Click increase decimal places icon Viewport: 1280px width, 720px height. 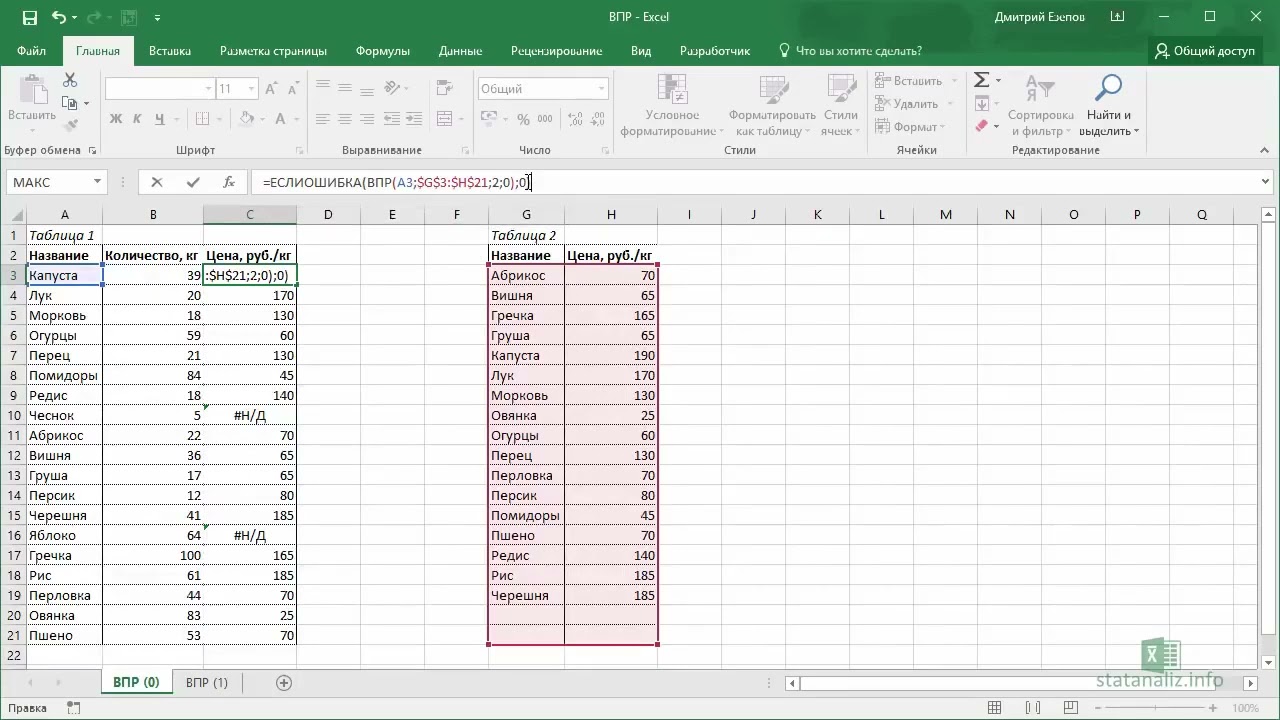tap(573, 119)
